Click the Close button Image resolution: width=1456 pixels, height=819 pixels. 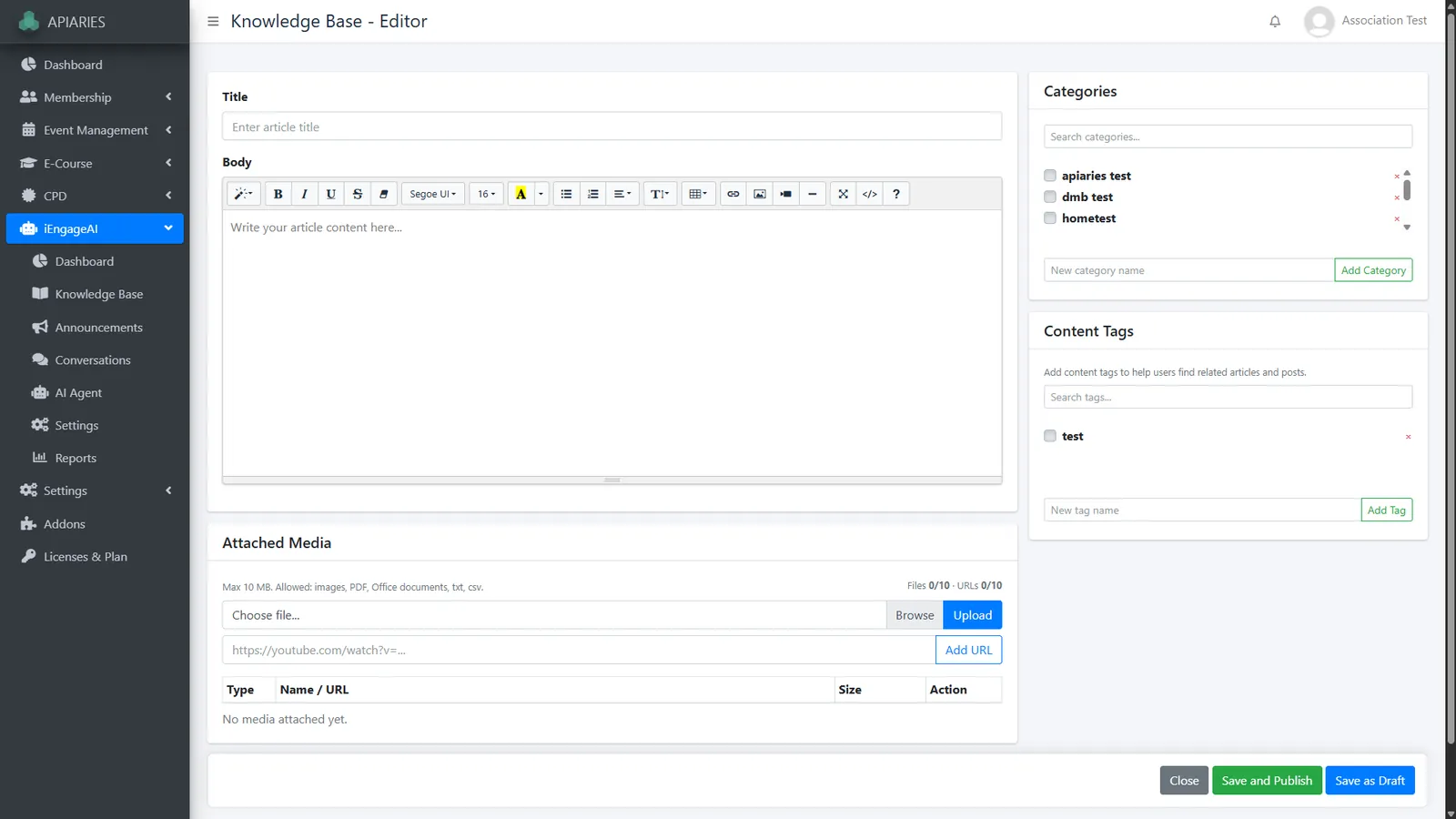tap(1184, 781)
